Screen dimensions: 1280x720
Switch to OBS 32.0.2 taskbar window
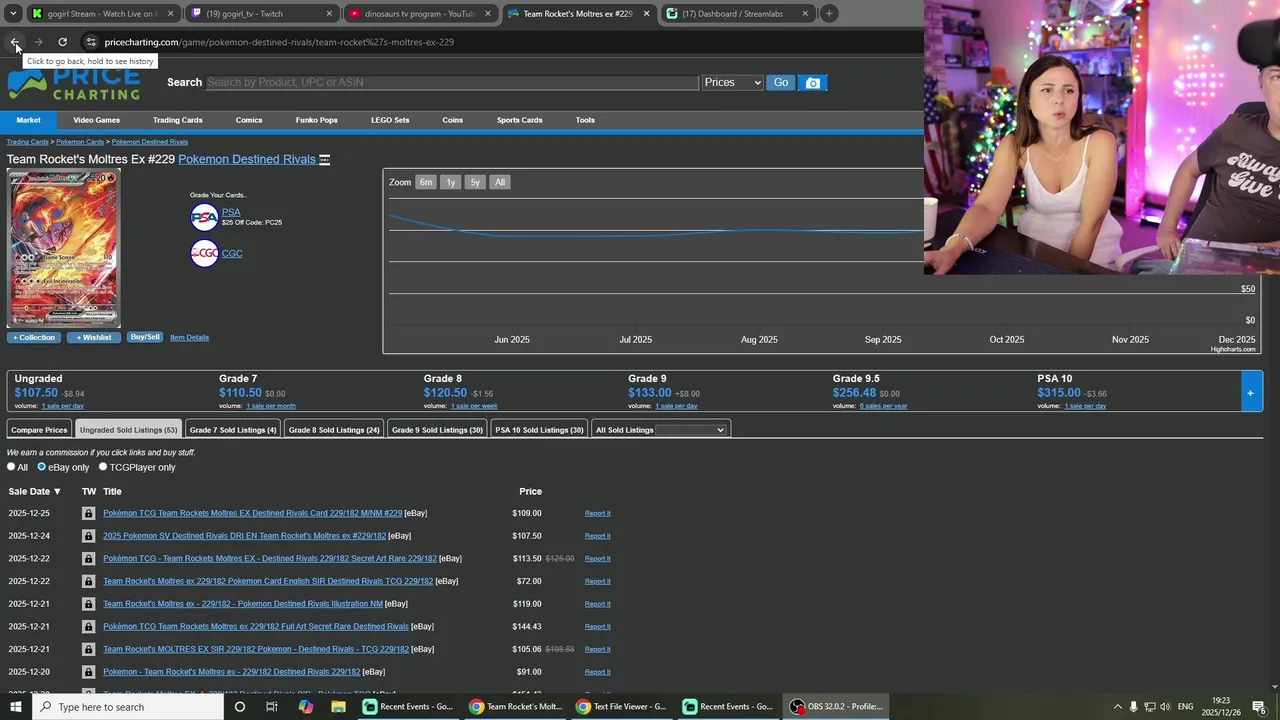click(x=836, y=707)
